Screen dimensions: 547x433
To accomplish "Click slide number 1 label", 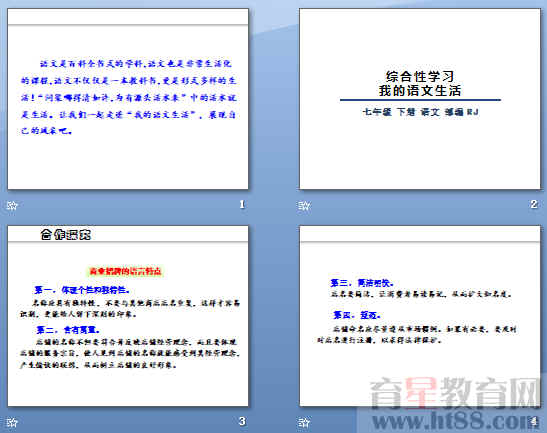I will 242,204.
